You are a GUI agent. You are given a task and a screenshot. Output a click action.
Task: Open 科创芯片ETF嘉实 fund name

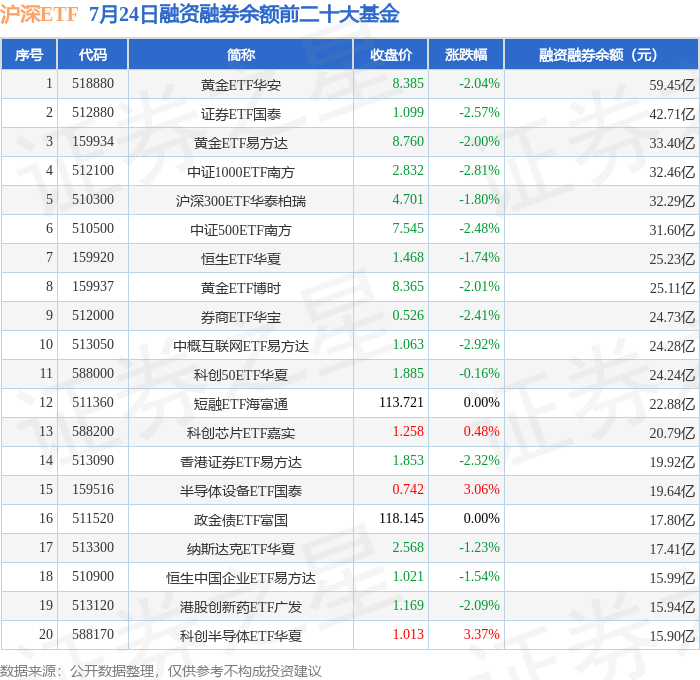pyautogui.click(x=241, y=433)
